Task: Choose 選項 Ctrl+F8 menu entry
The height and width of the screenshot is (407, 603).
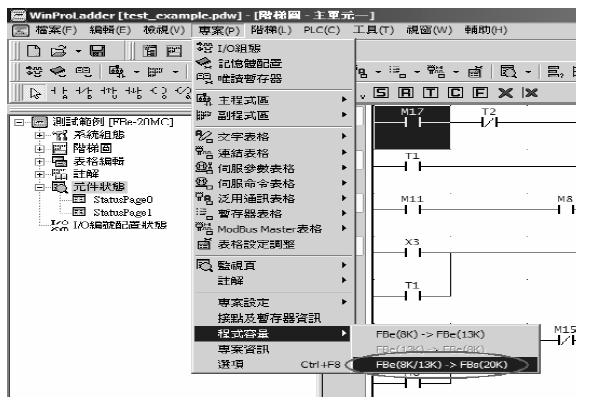Action: 273,364
